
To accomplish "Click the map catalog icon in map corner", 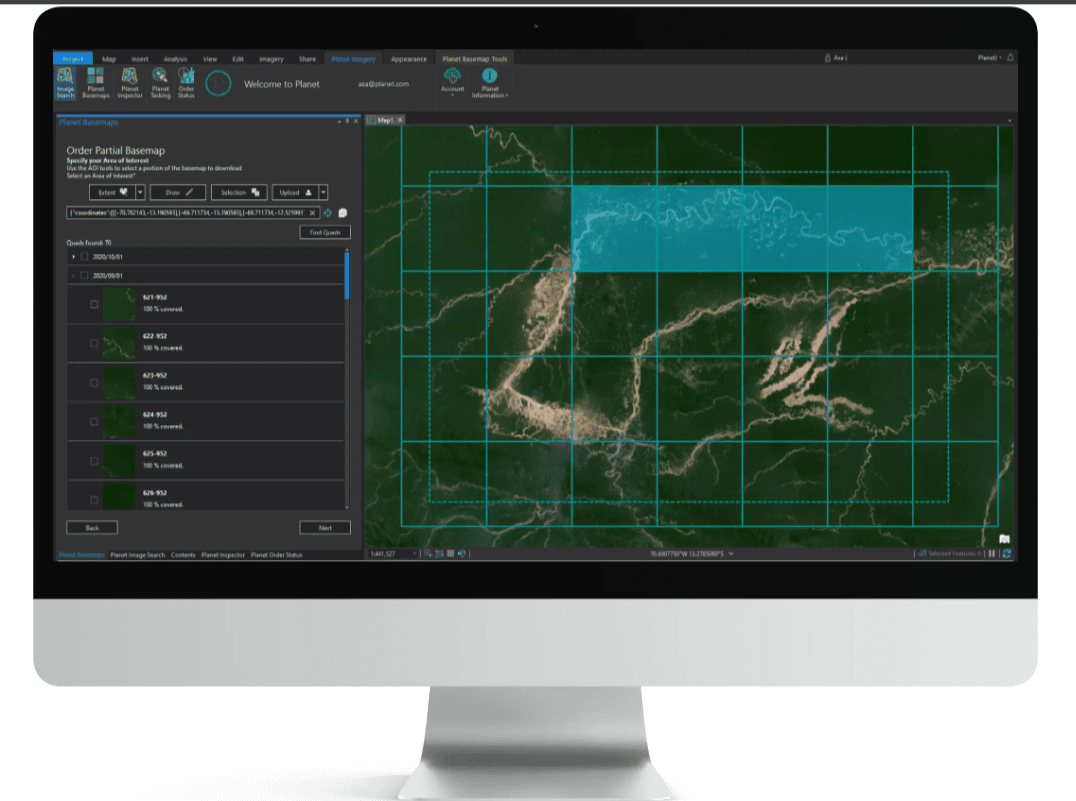I will pyautogui.click(x=1005, y=539).
